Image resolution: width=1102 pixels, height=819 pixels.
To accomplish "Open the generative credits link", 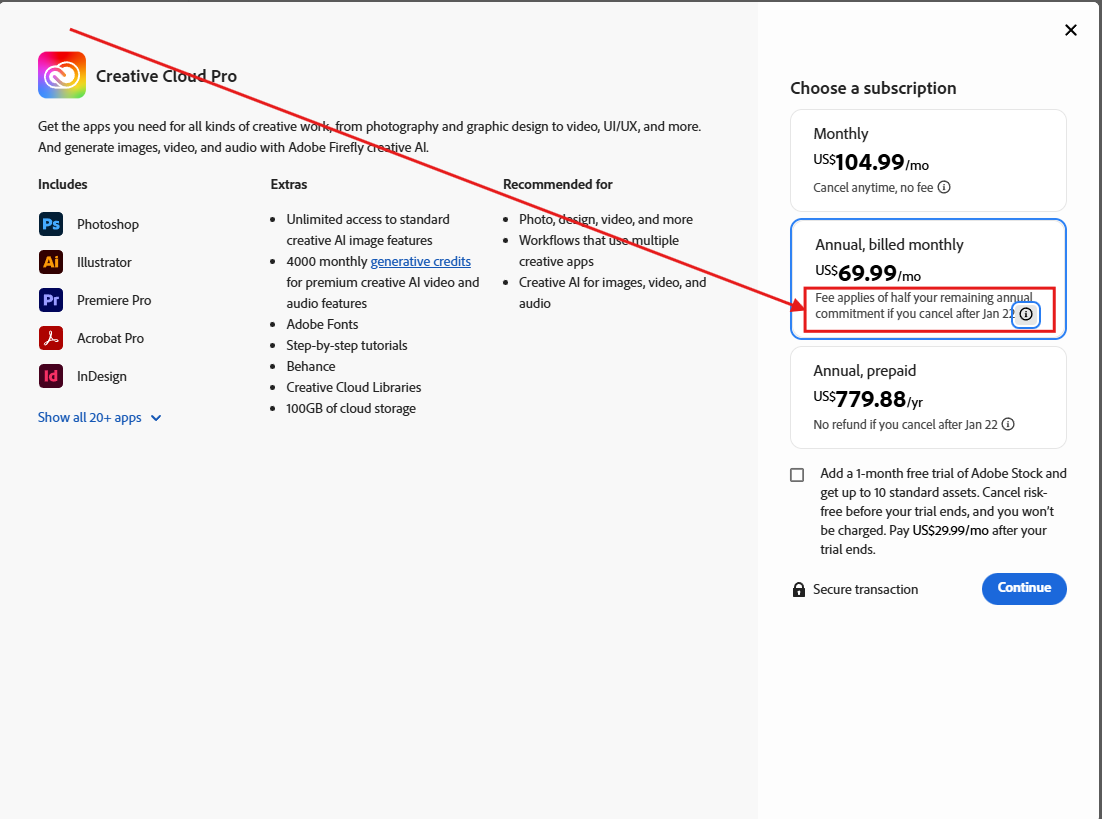I will pos(420,261).
